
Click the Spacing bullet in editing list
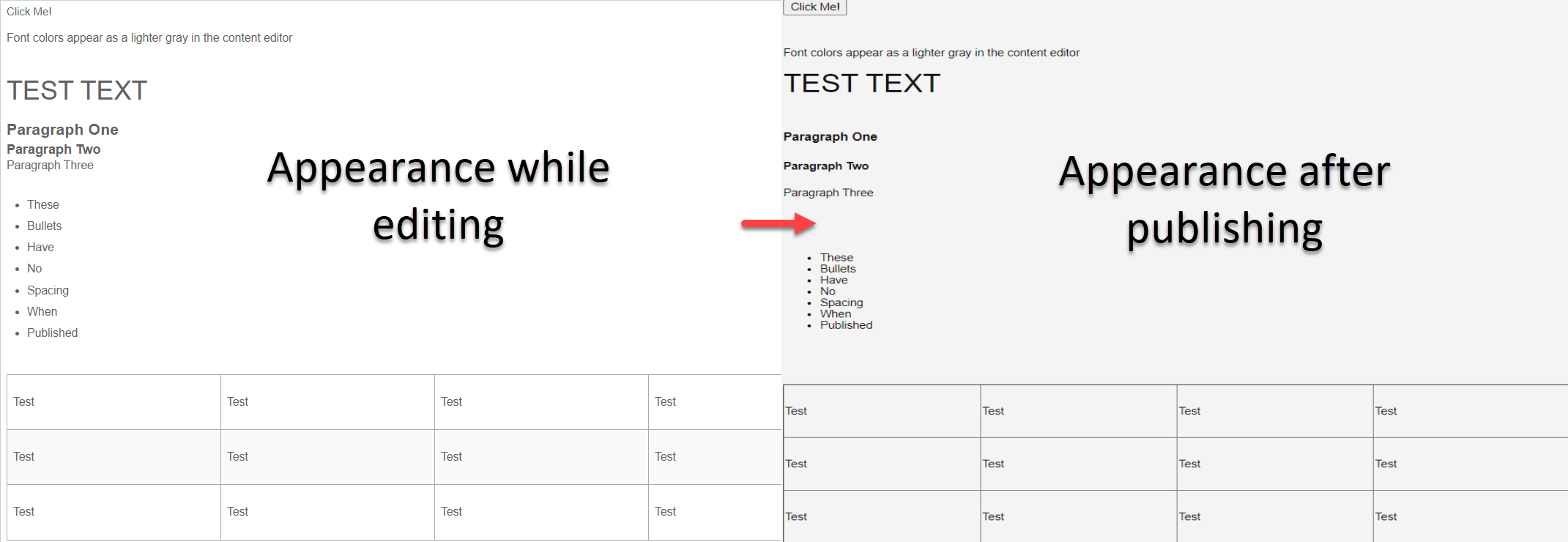click(48, 291)
